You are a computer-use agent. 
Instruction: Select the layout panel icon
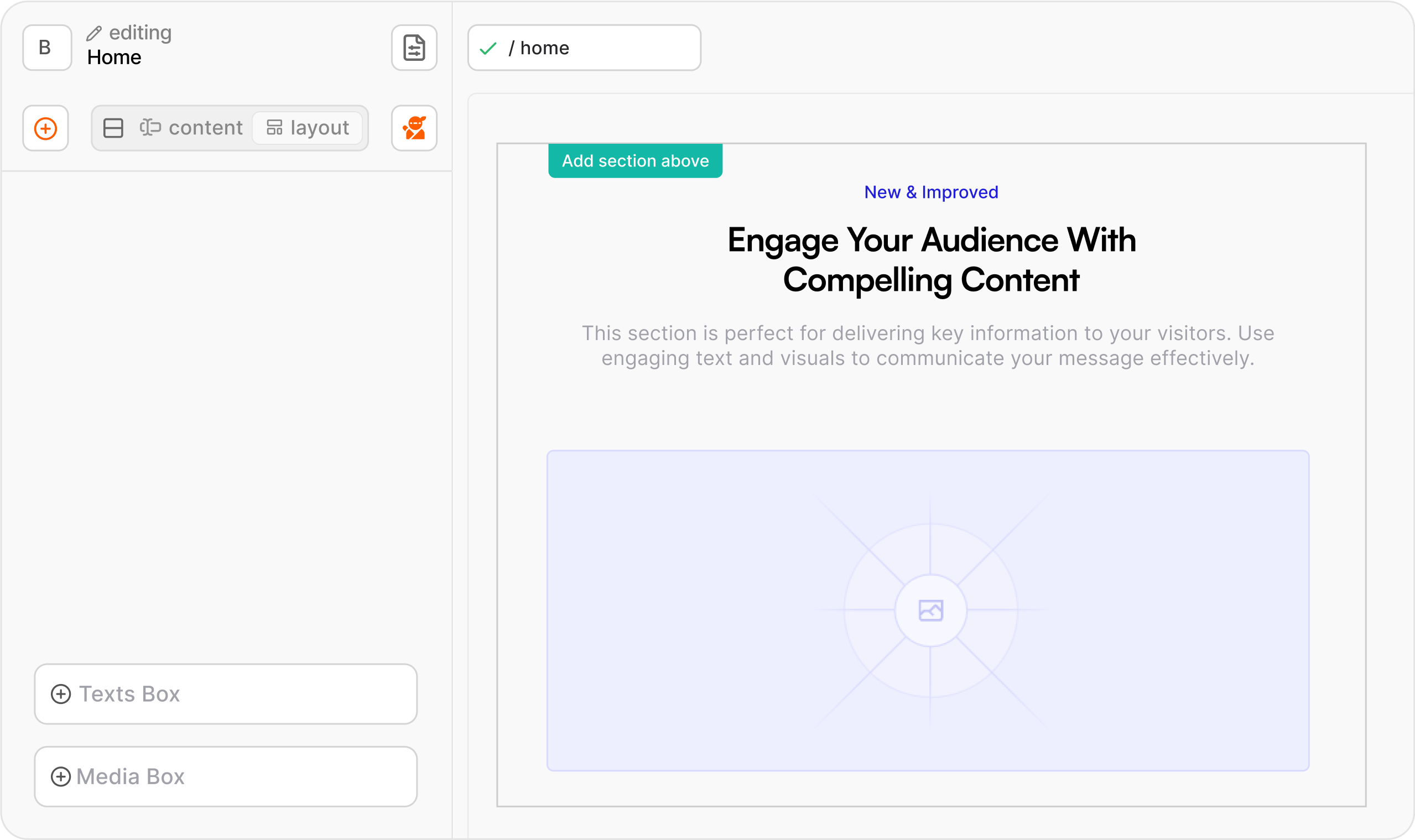coord(275,128)
